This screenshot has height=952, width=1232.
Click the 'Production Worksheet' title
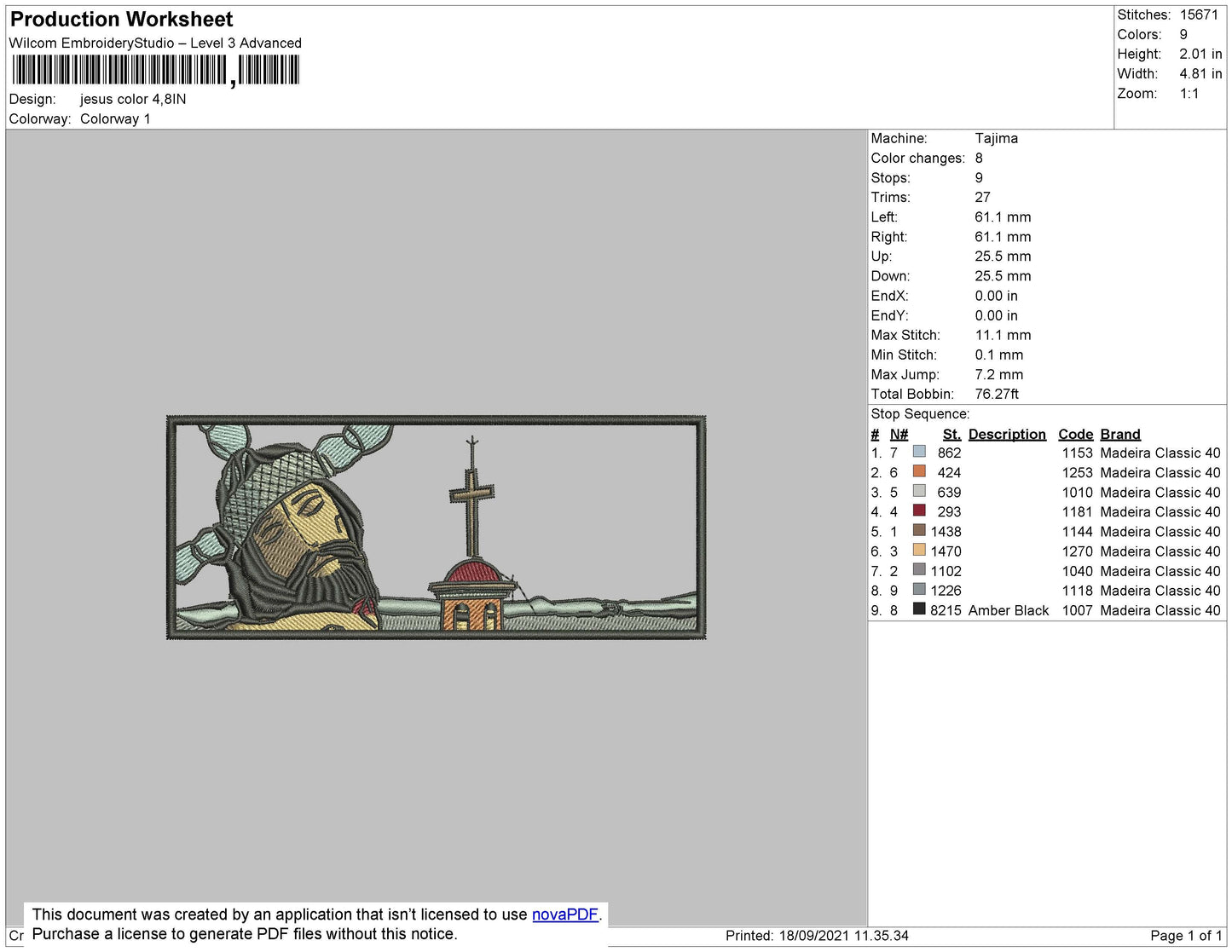pos(121,20)
